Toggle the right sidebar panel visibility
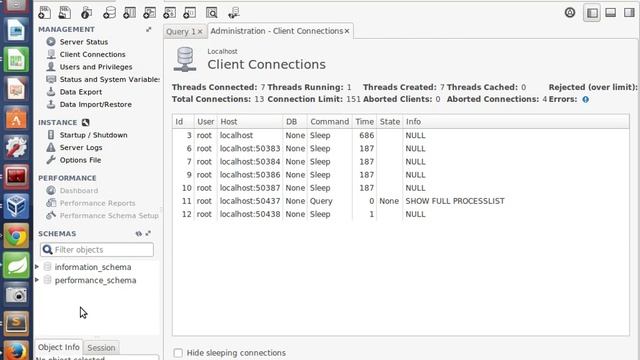Image resolution: width=640 pixels, height=360 pixels. 629,13
